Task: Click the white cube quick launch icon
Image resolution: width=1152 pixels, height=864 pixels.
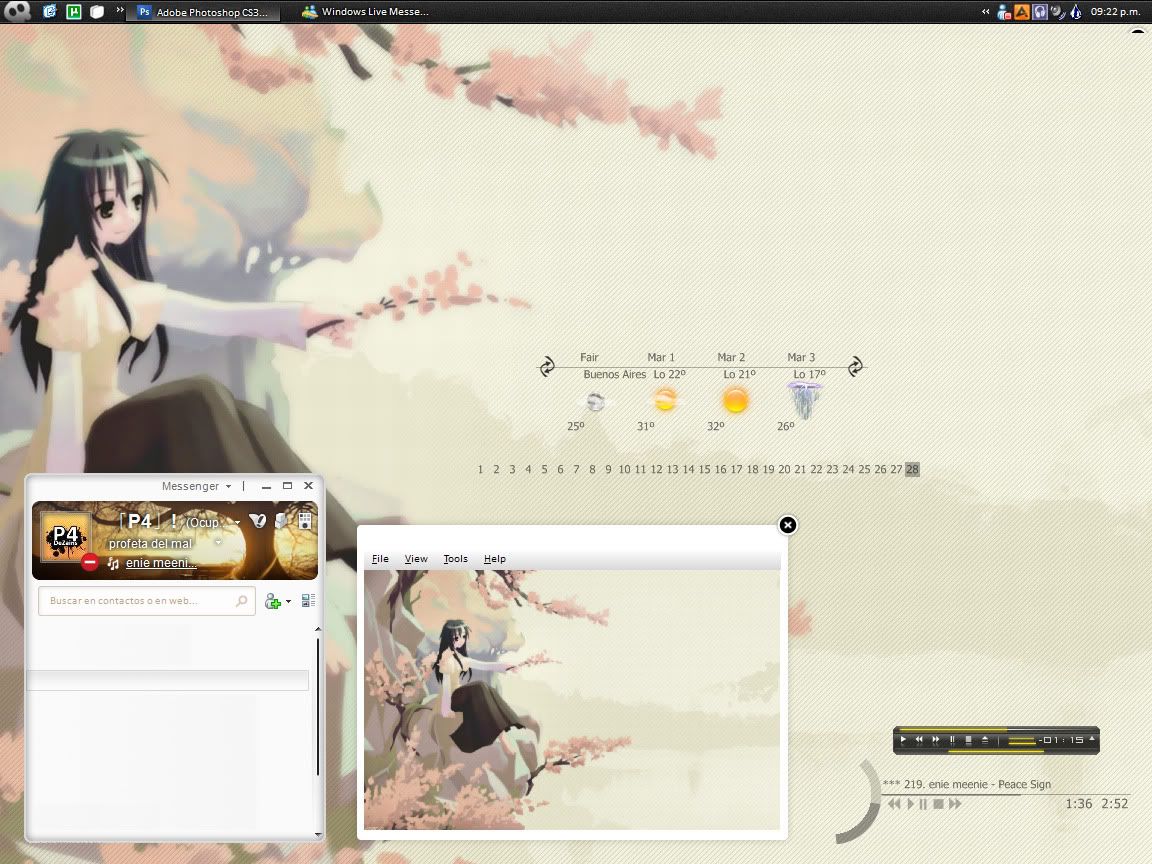Action: 97,12
